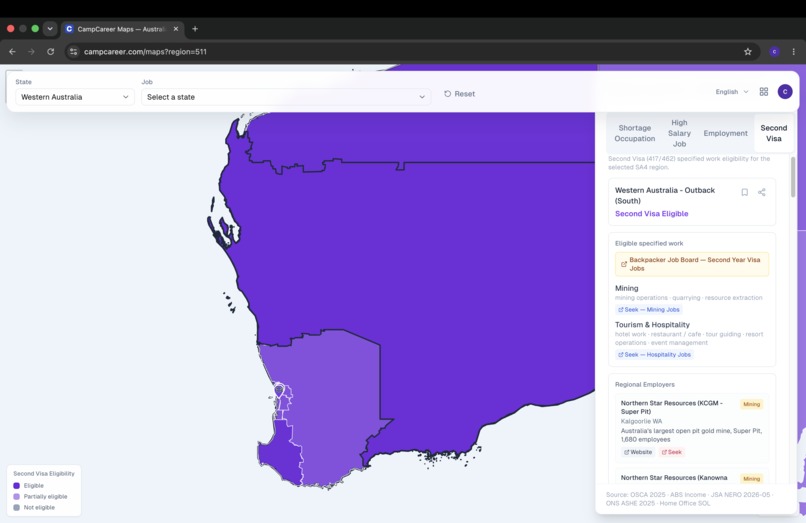This screenshot has width=806, height=523.
Task: Open Backpacker Job Board Second Year Visa link
Action: tap(692, 264)
